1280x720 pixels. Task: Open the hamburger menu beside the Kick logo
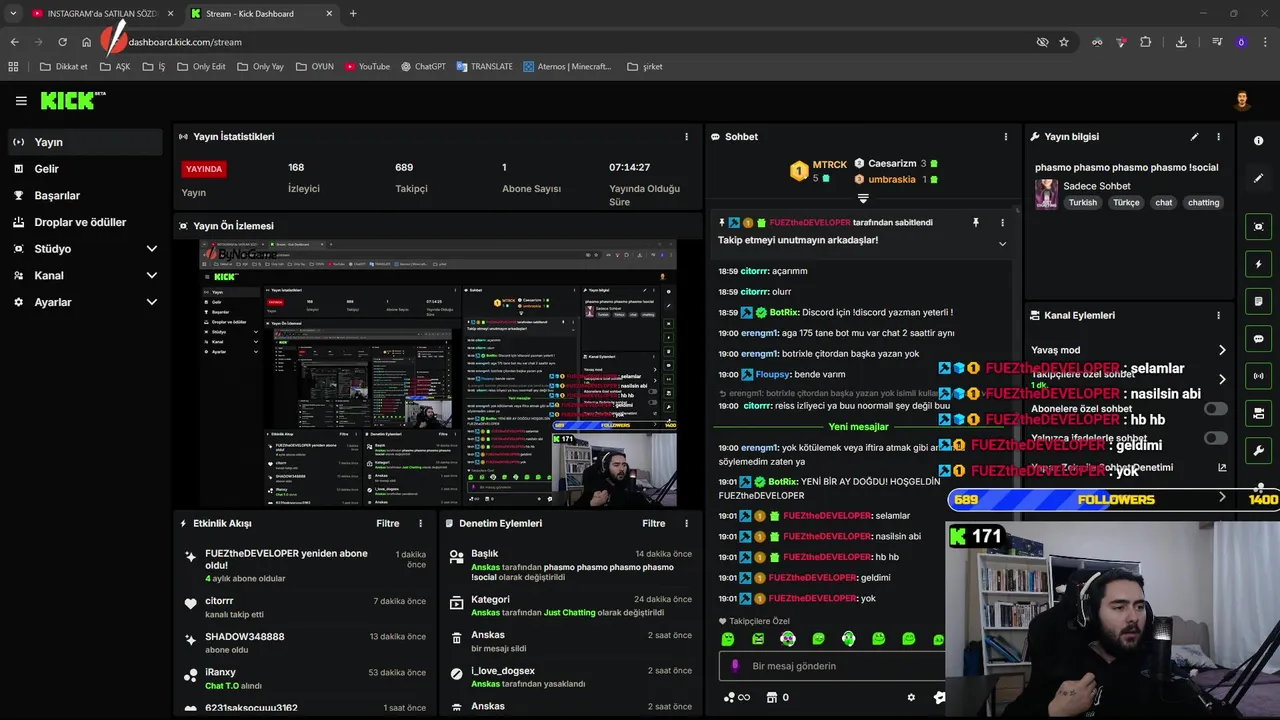pyautogui.click(x=21, y=101)
